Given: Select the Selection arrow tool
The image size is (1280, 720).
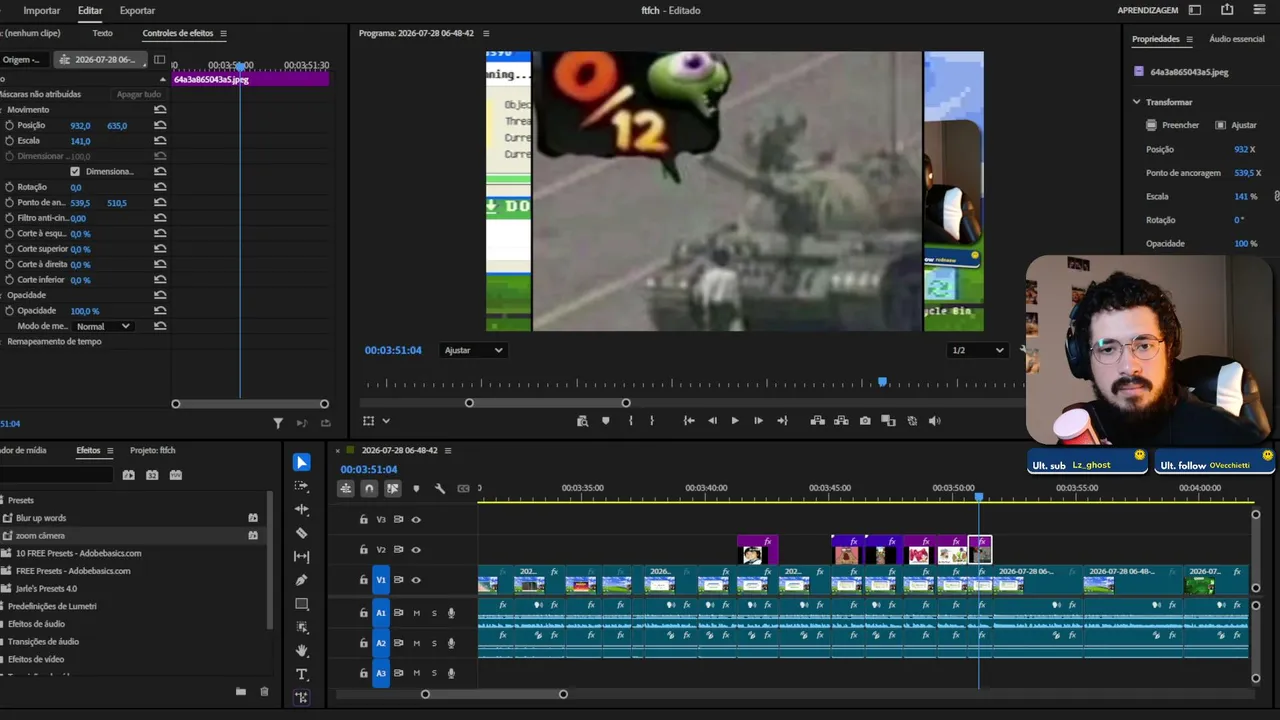Looking at the screenshot, I should pyautogui.click(x=301, y=462).
